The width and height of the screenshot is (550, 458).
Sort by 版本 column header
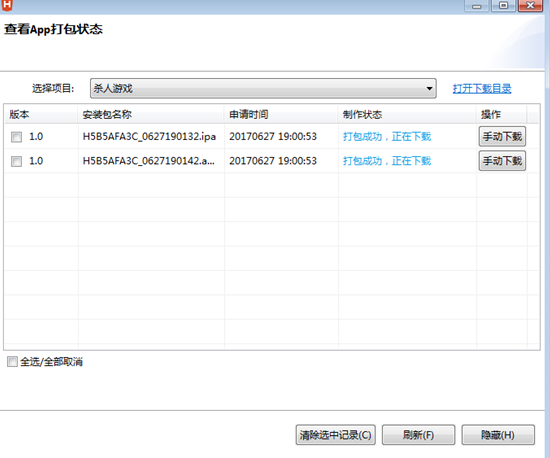click(41, 114)
